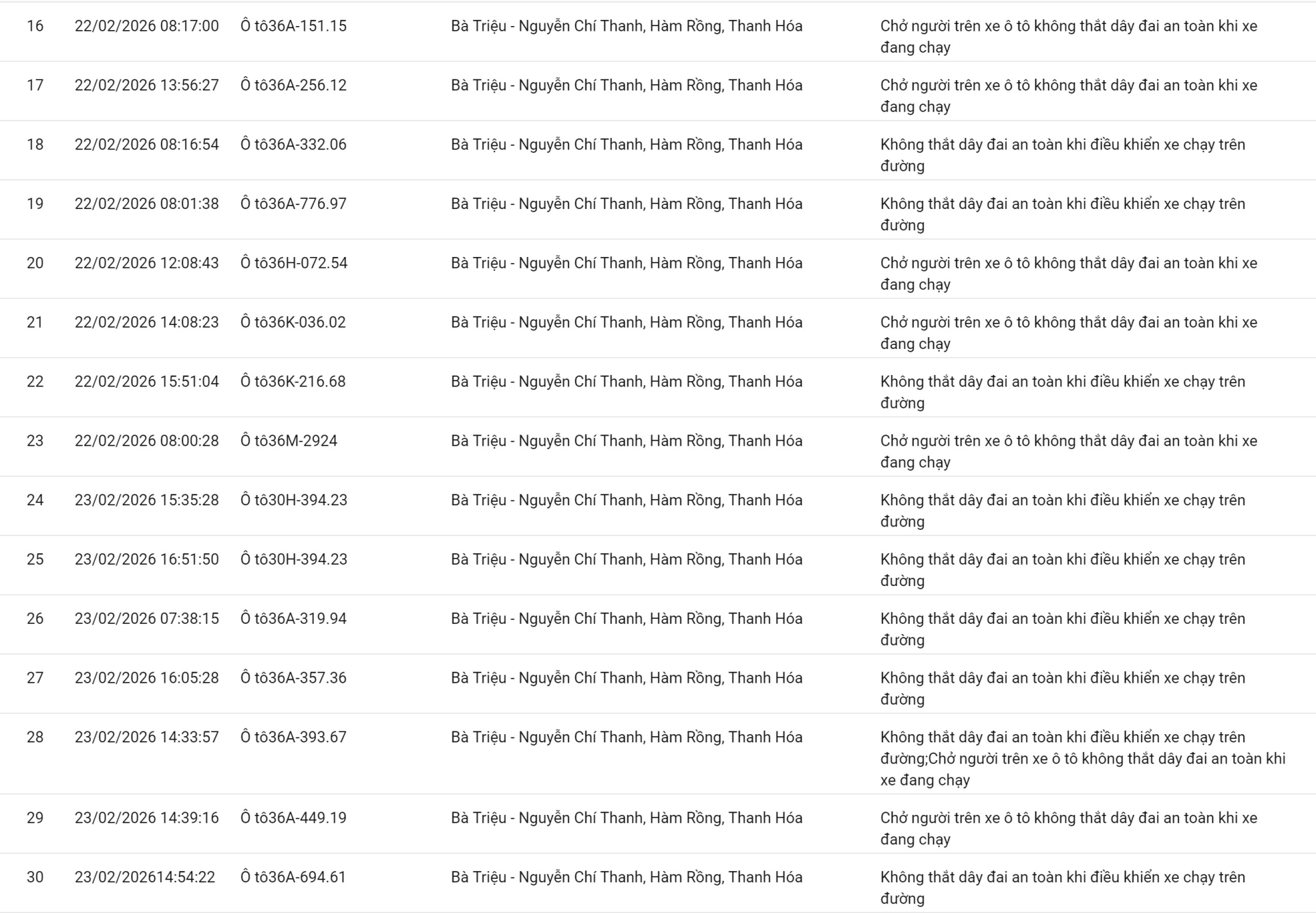Click the three-line violation text in row 28
The width and height of the screenshot is (1316, 913).
point(1082,758)
